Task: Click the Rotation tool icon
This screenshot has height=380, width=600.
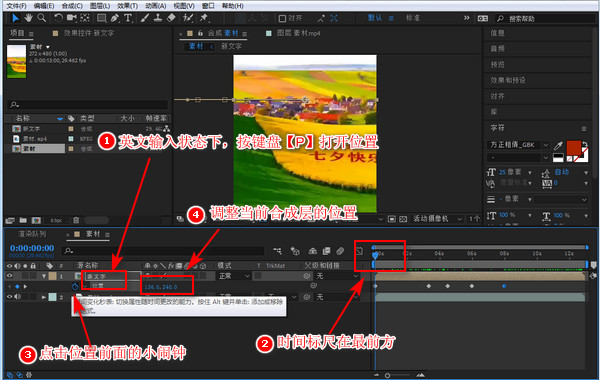Action: pyautogui.click(x=58, y=18)
